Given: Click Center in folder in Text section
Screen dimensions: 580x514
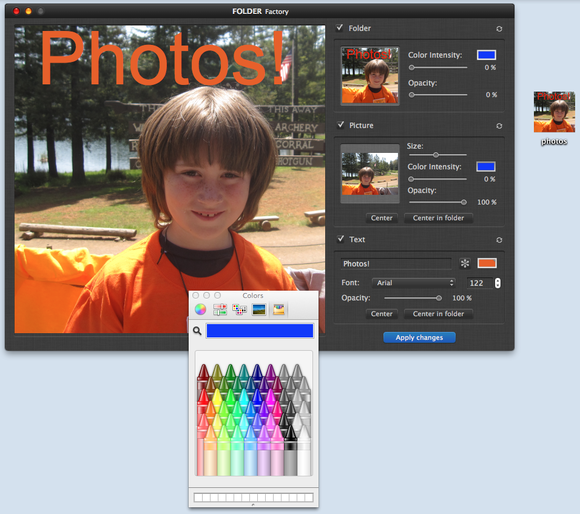Looking at the screenshot, I should 438,314.
